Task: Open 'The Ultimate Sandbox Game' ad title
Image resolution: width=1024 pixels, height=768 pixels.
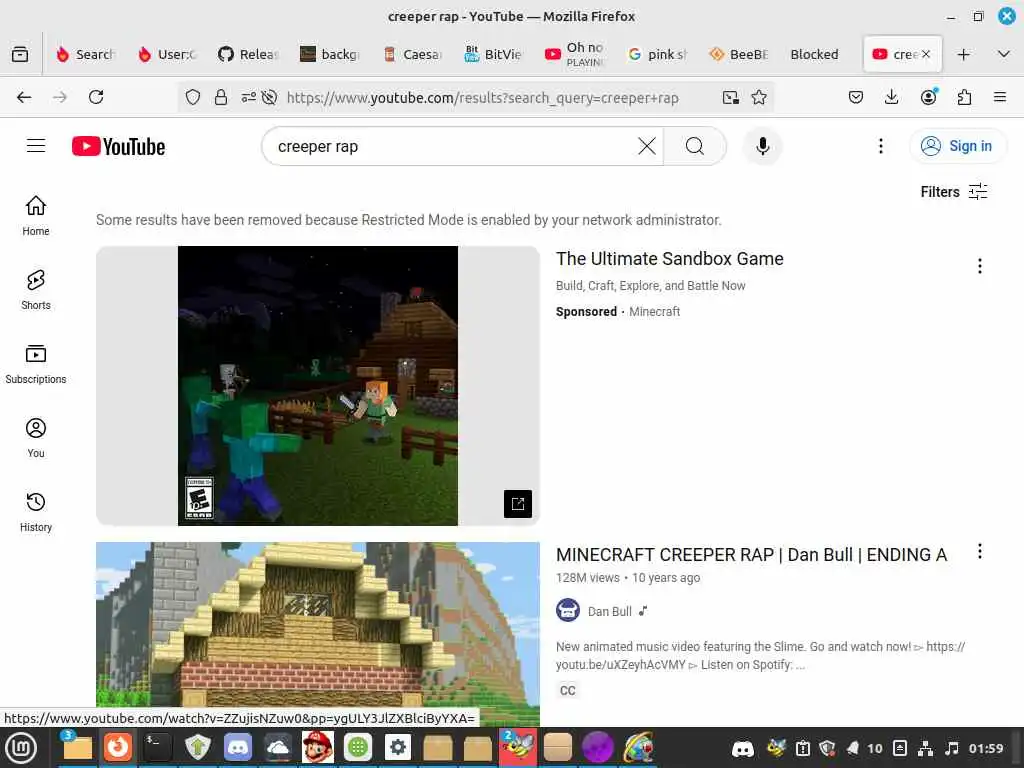Action: pos(669,259)
